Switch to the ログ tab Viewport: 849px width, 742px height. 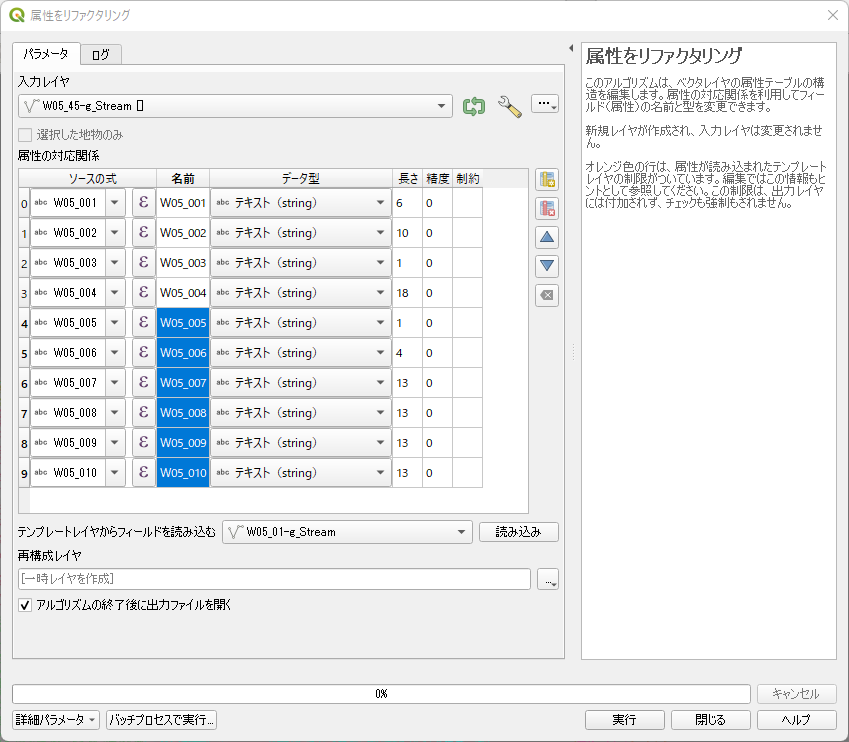pos(100,54)
